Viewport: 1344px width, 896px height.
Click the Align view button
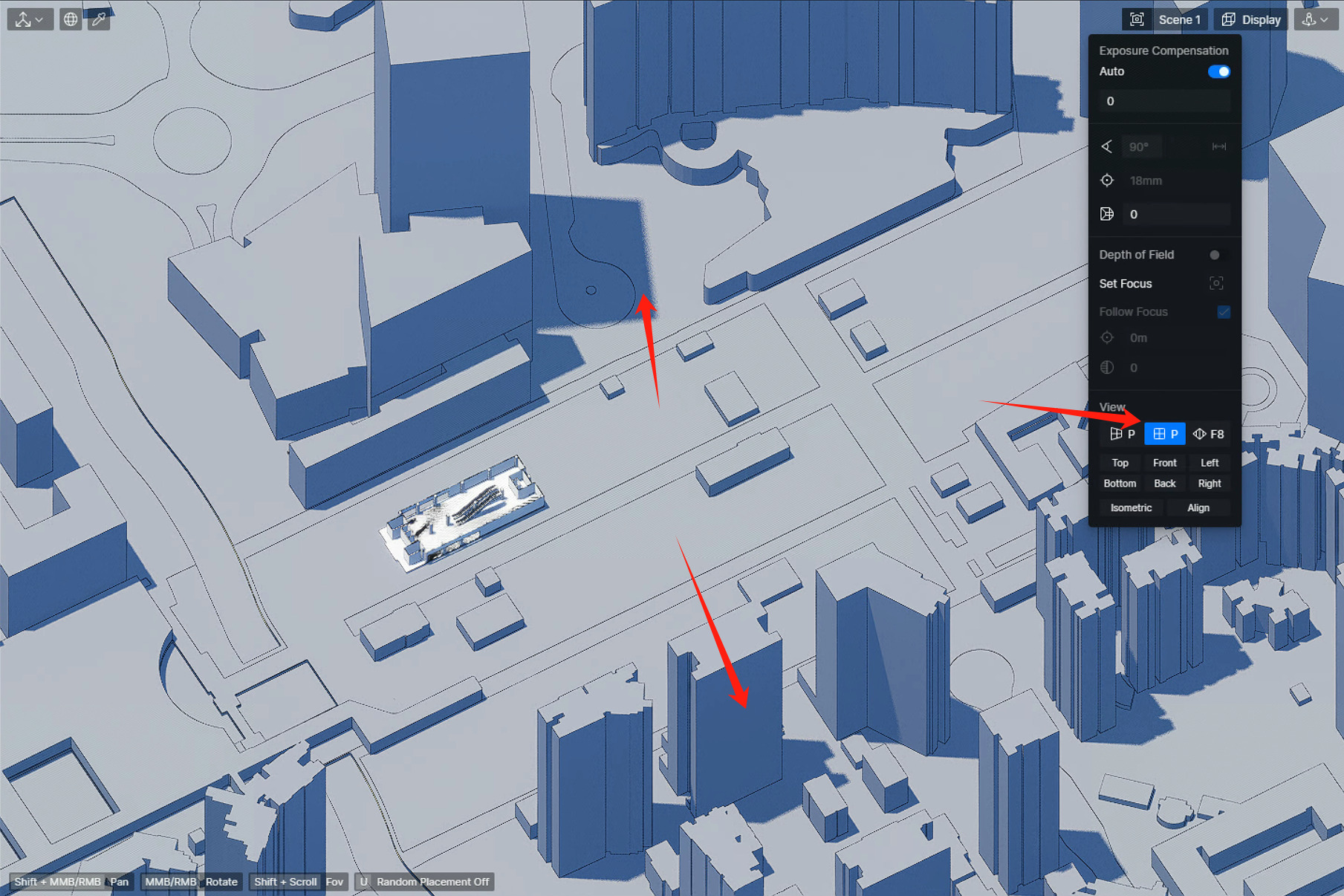click(x=1198, y=508)
